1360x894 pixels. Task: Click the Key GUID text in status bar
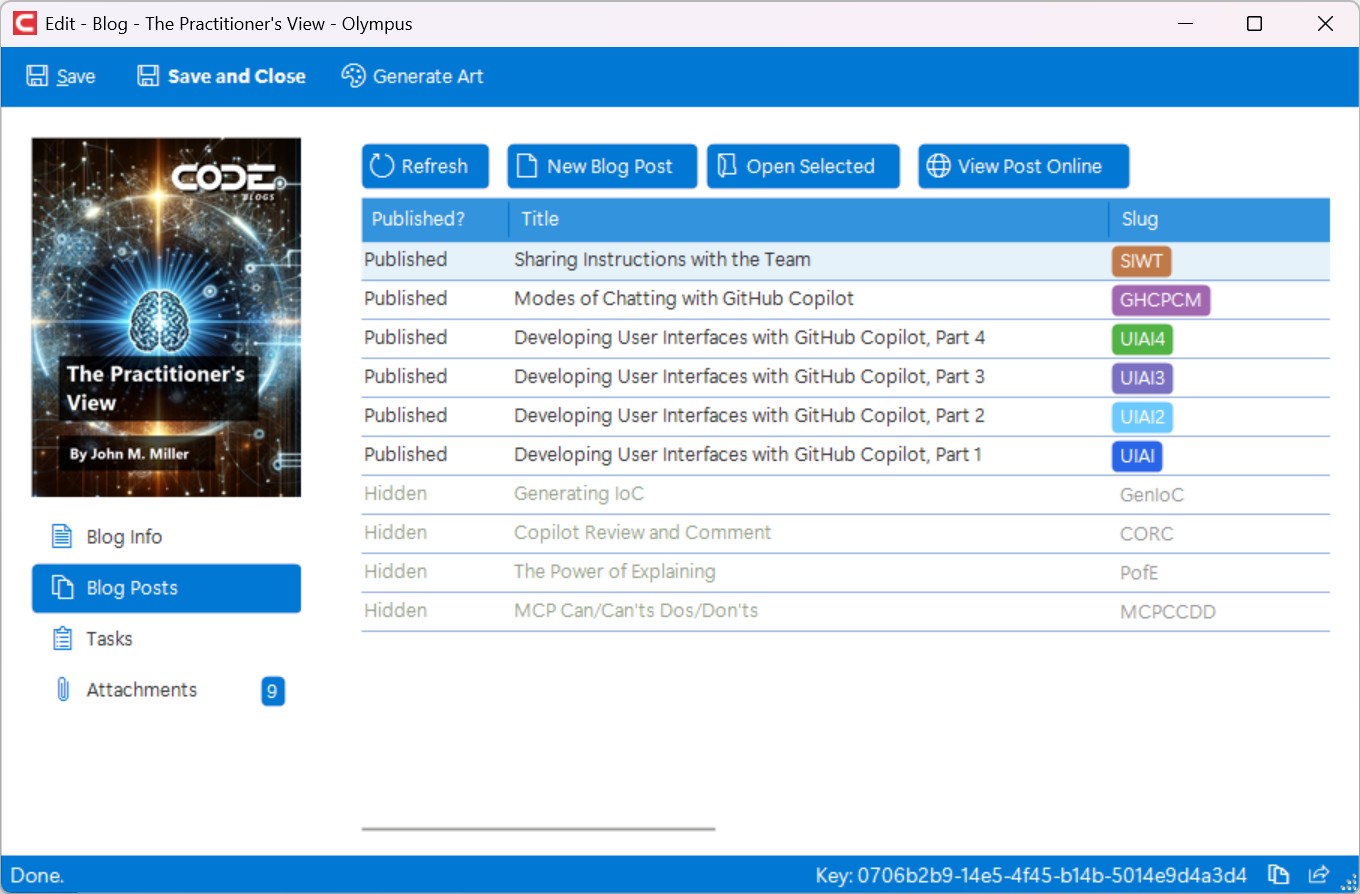tap(1031, 876)
